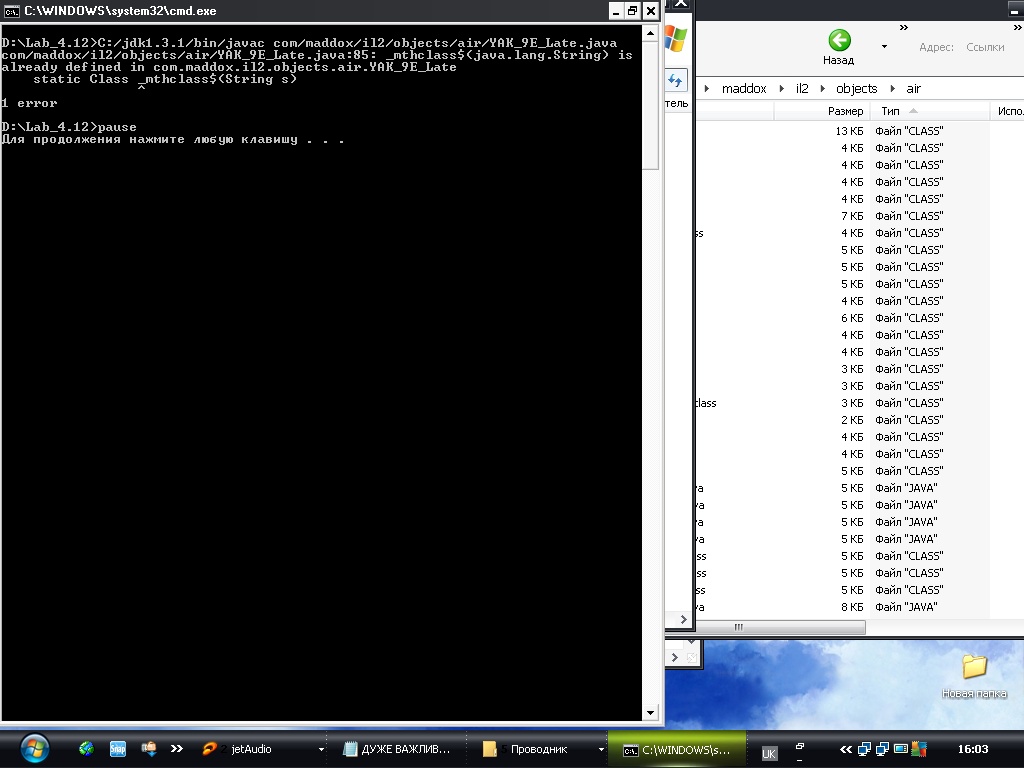Click the Windows Start orb
This screenshot has width=1024, height=768.
coord(34,748)
